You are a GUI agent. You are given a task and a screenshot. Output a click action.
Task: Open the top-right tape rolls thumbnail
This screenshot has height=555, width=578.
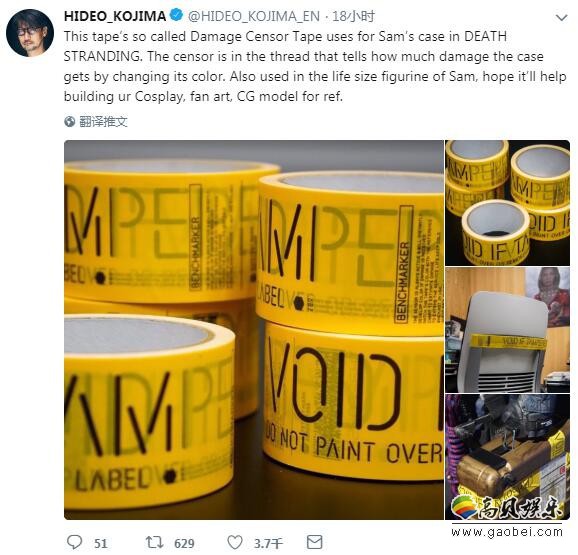point(507,203)
